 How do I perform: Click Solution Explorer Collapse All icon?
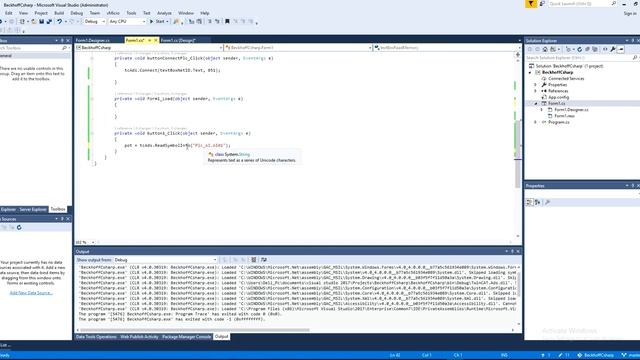[587, 49]
